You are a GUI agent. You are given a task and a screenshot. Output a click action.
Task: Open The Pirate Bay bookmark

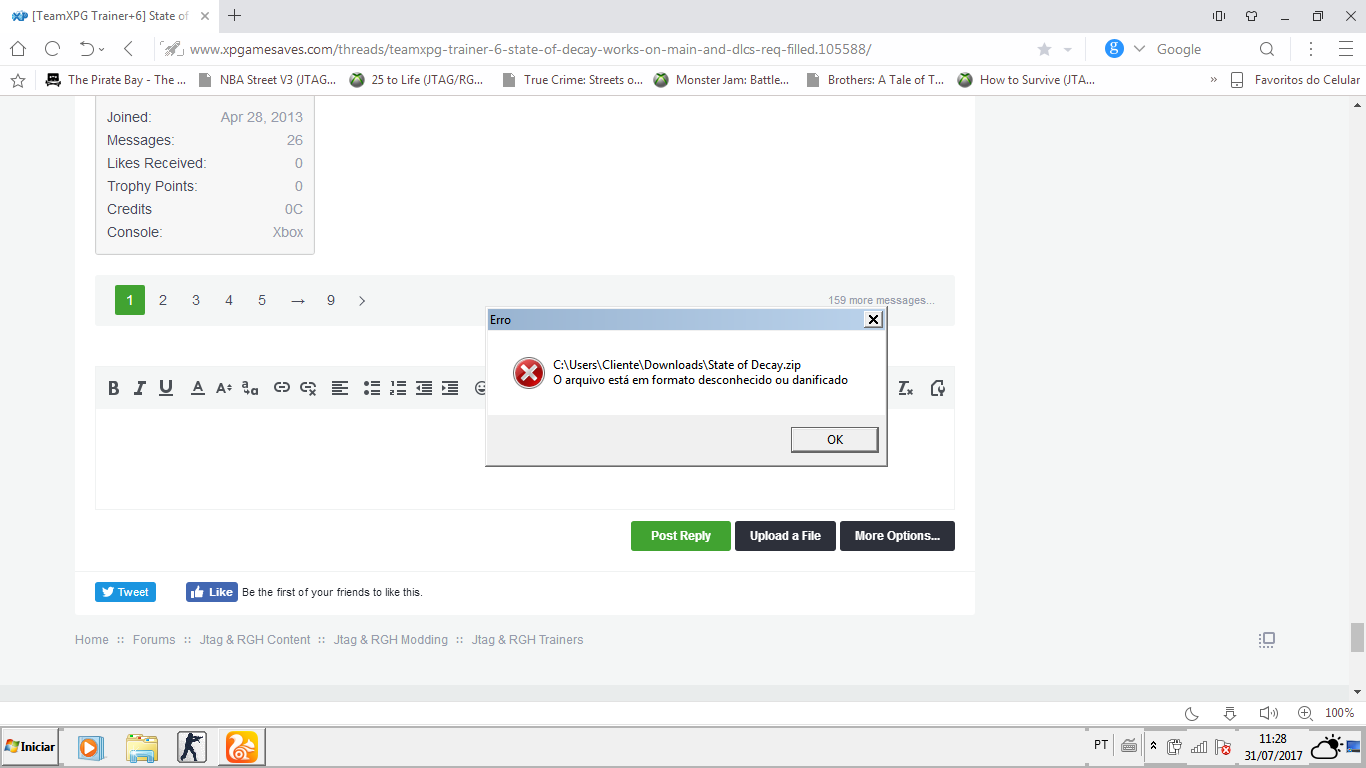click(x=115, y=80)
